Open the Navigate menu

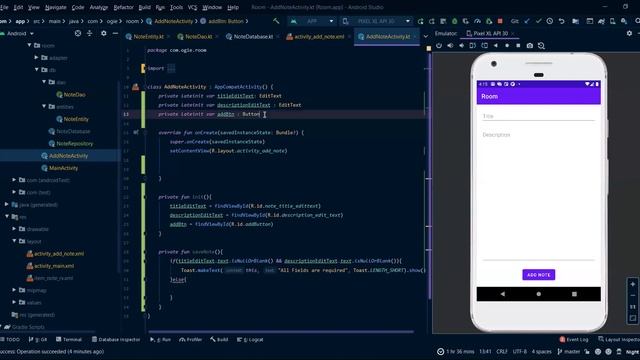[x=56, y=7]
